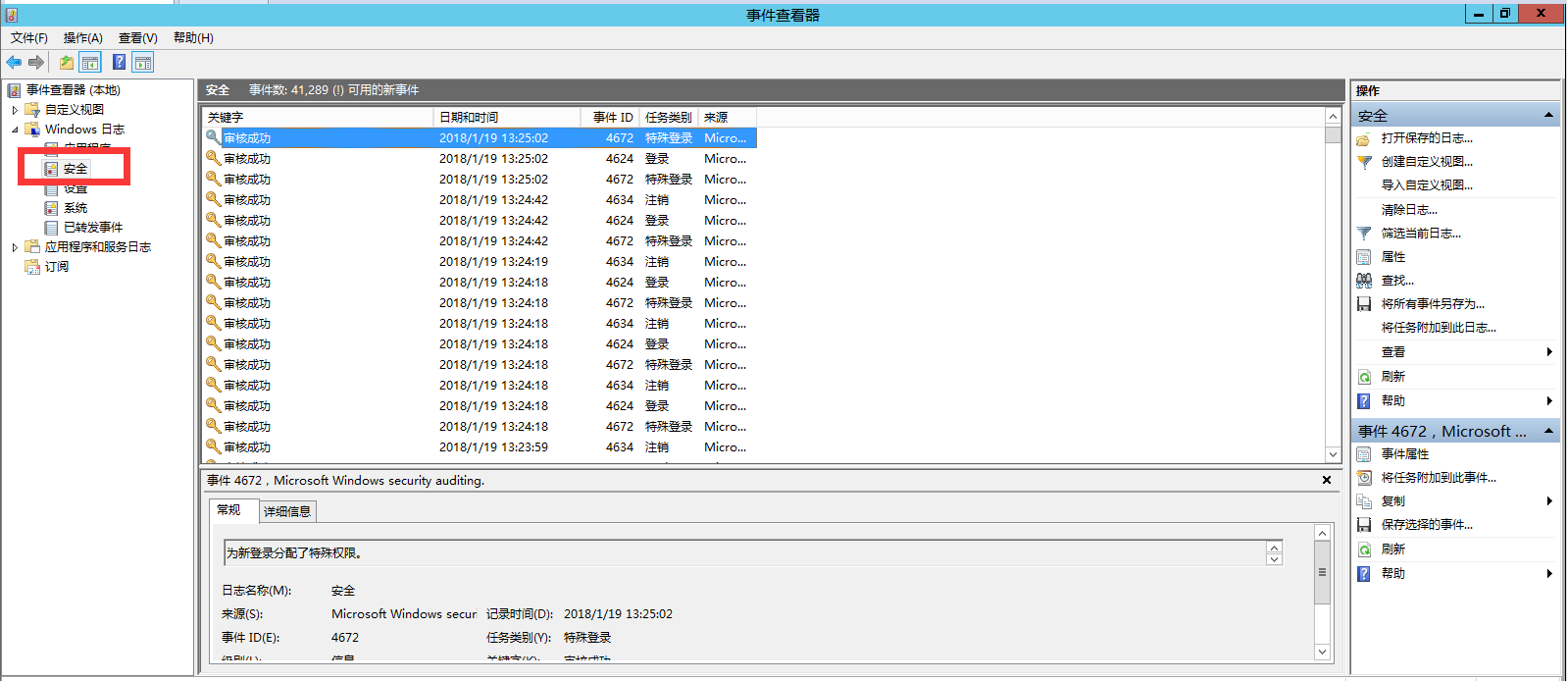Open the 帮助(H) menu
1568x681 pixels.
click(x=193, y=38)
